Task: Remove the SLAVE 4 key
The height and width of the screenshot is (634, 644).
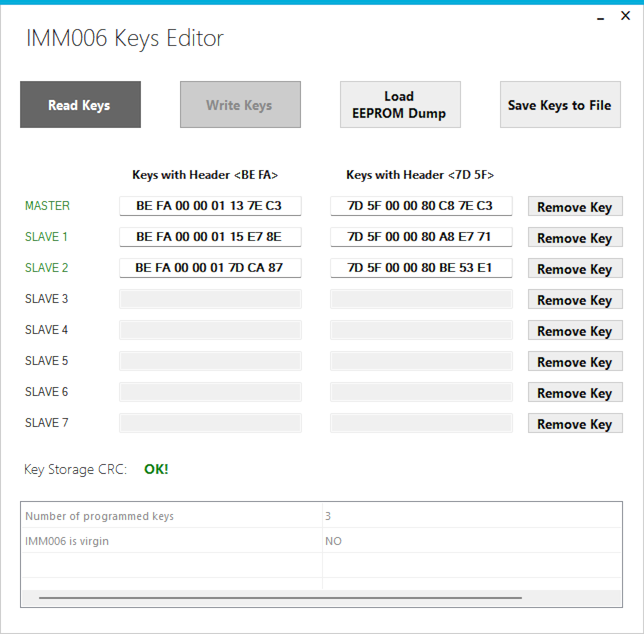Action: (x=575, y=331)
